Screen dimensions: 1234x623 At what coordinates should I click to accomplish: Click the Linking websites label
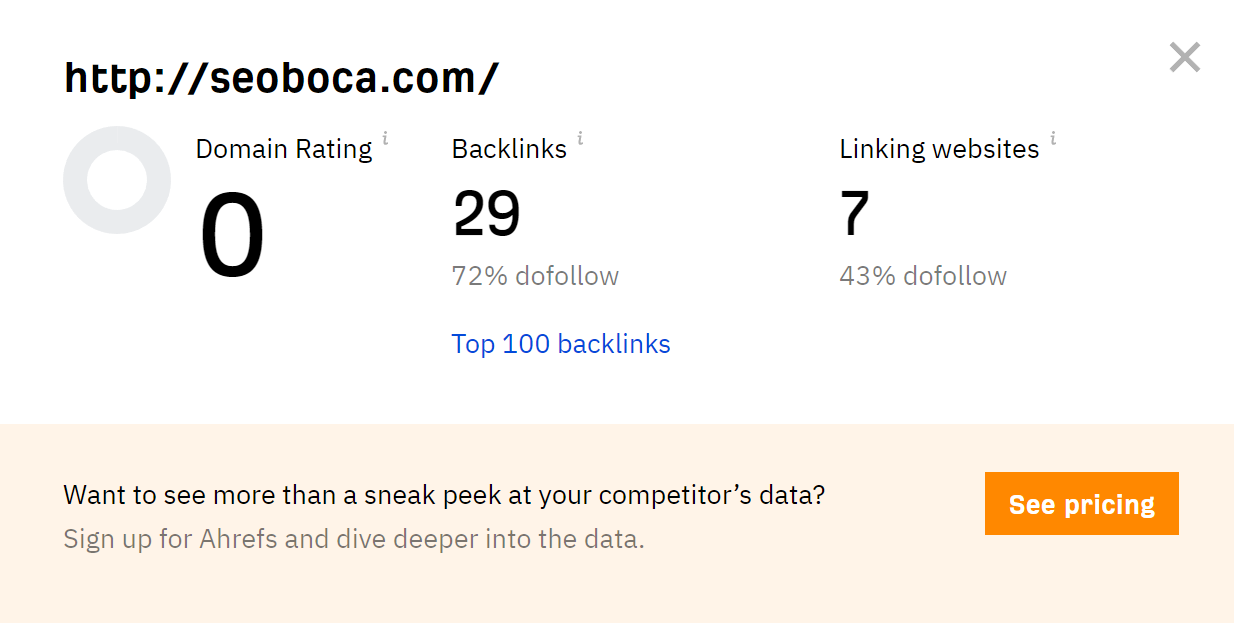(940, 149)
